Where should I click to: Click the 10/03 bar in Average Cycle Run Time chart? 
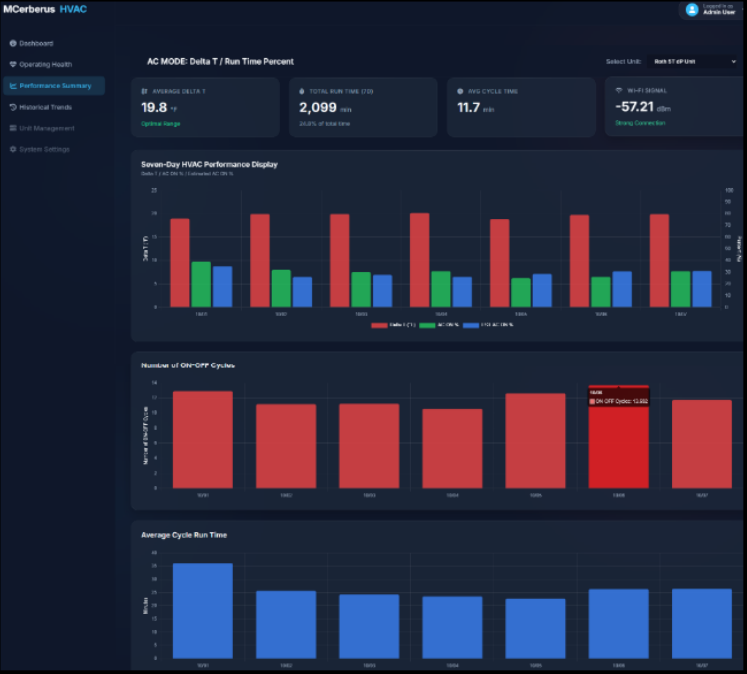(x=369, y=626)
